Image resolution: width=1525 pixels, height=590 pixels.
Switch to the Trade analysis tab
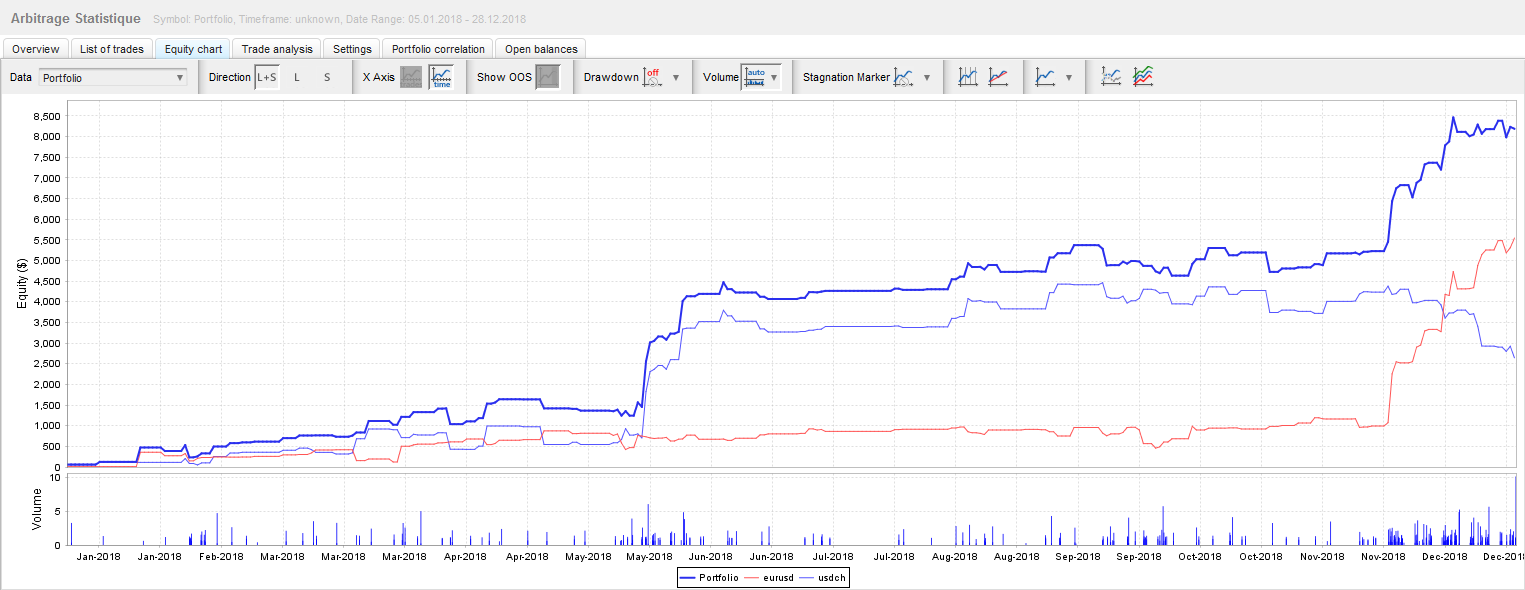pos(277,49)
